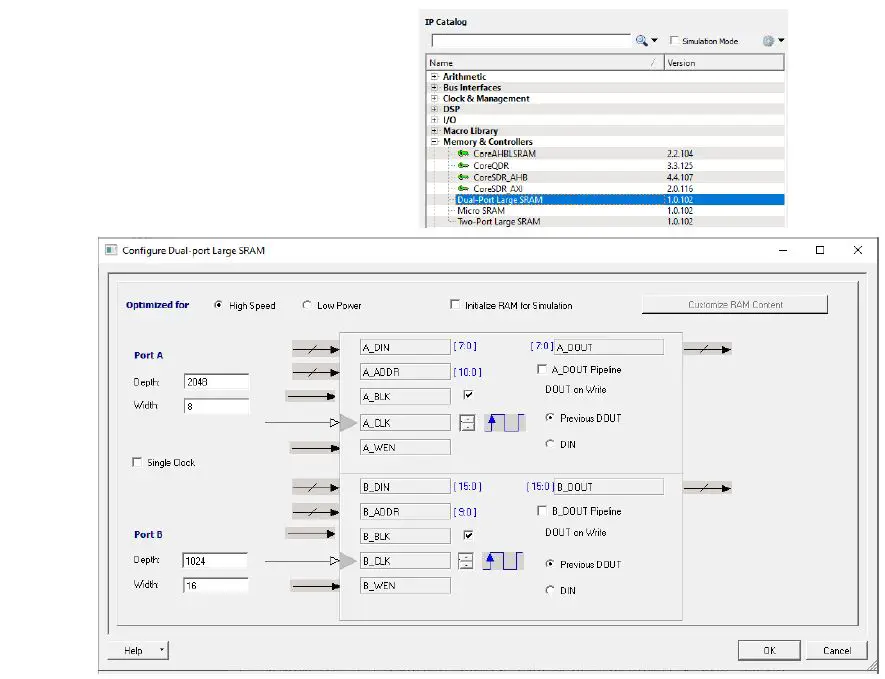Click the CoreSDR_AXI key icon

[x=463, y=187]
